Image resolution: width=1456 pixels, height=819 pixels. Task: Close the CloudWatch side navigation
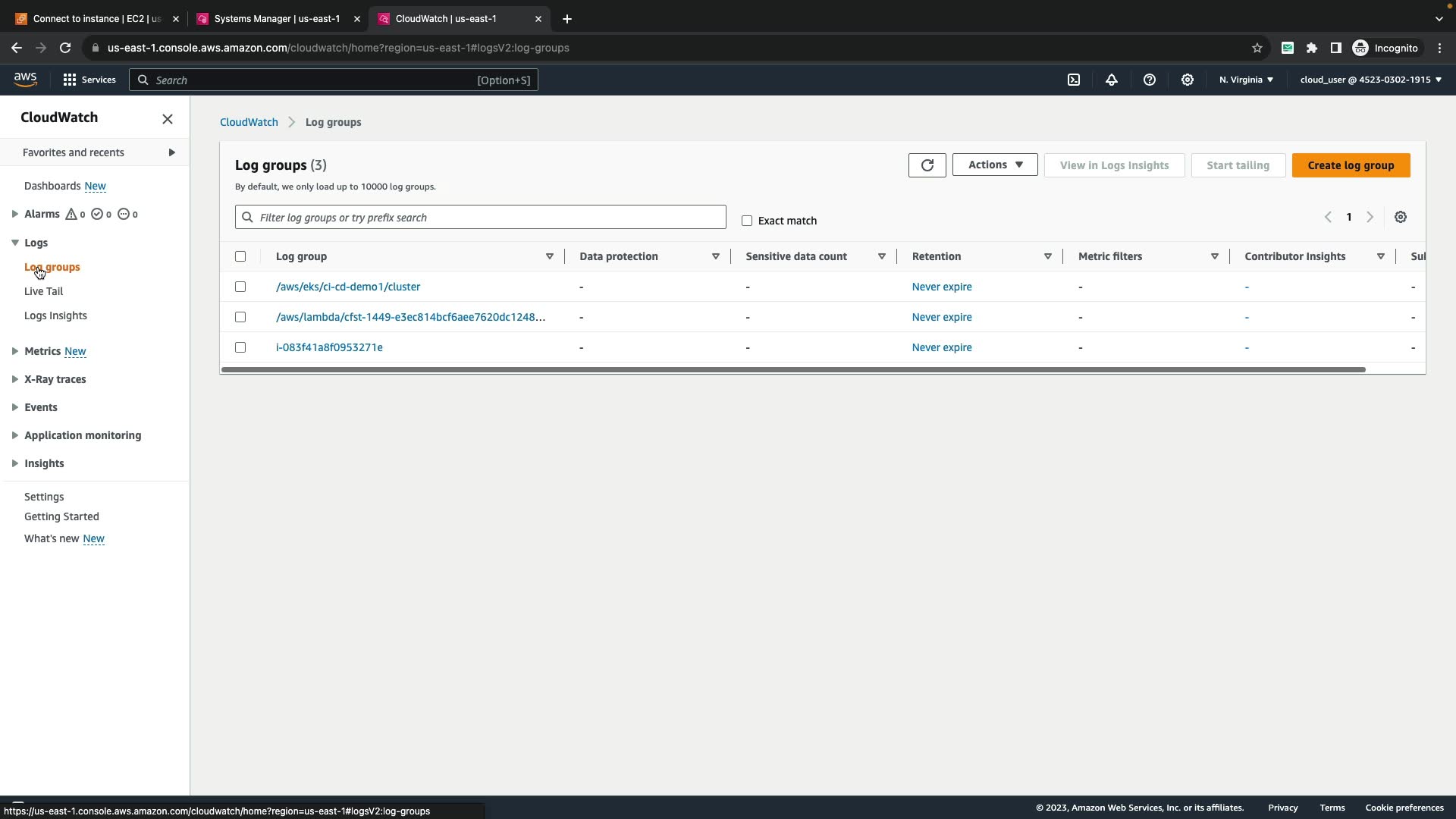(168, 119)
